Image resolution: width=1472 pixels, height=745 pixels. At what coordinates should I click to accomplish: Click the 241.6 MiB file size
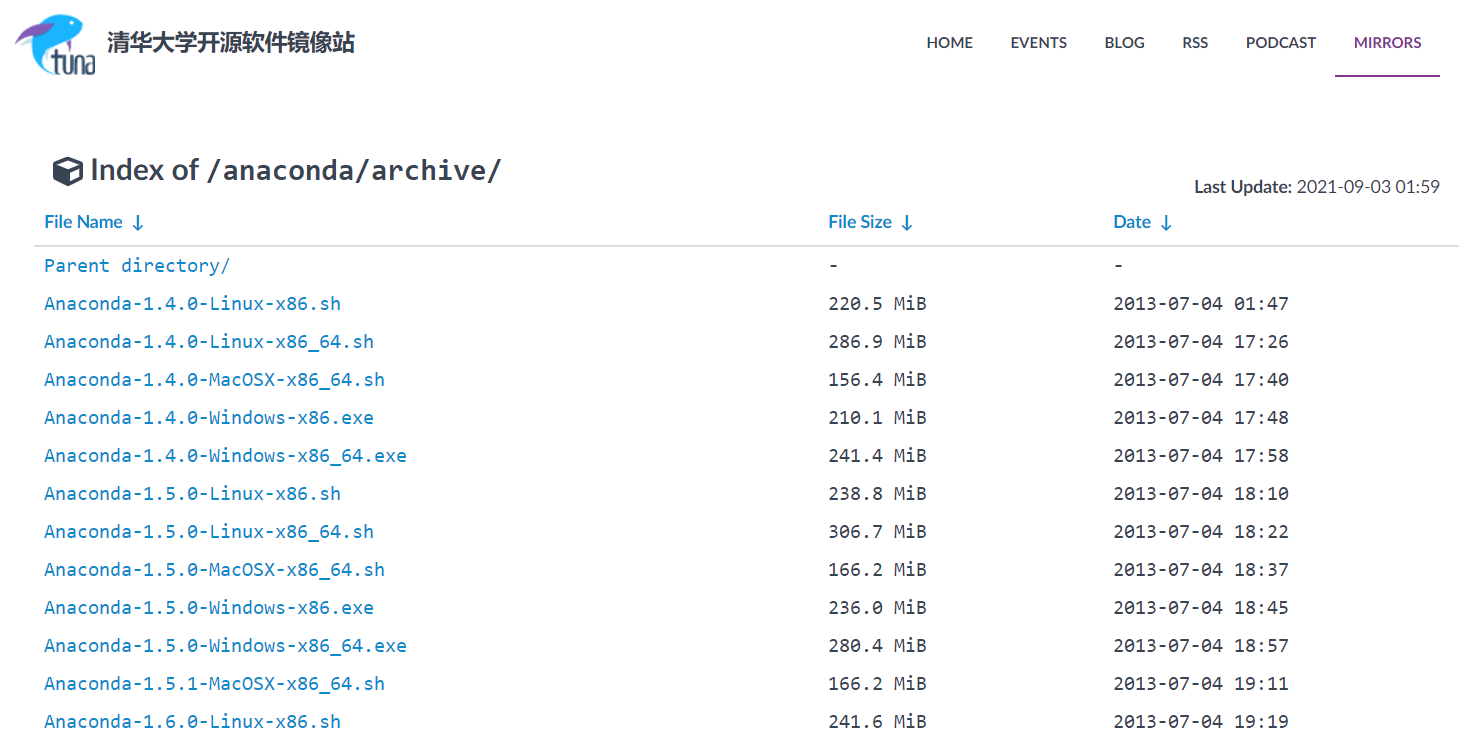click(x=877, y=721)
